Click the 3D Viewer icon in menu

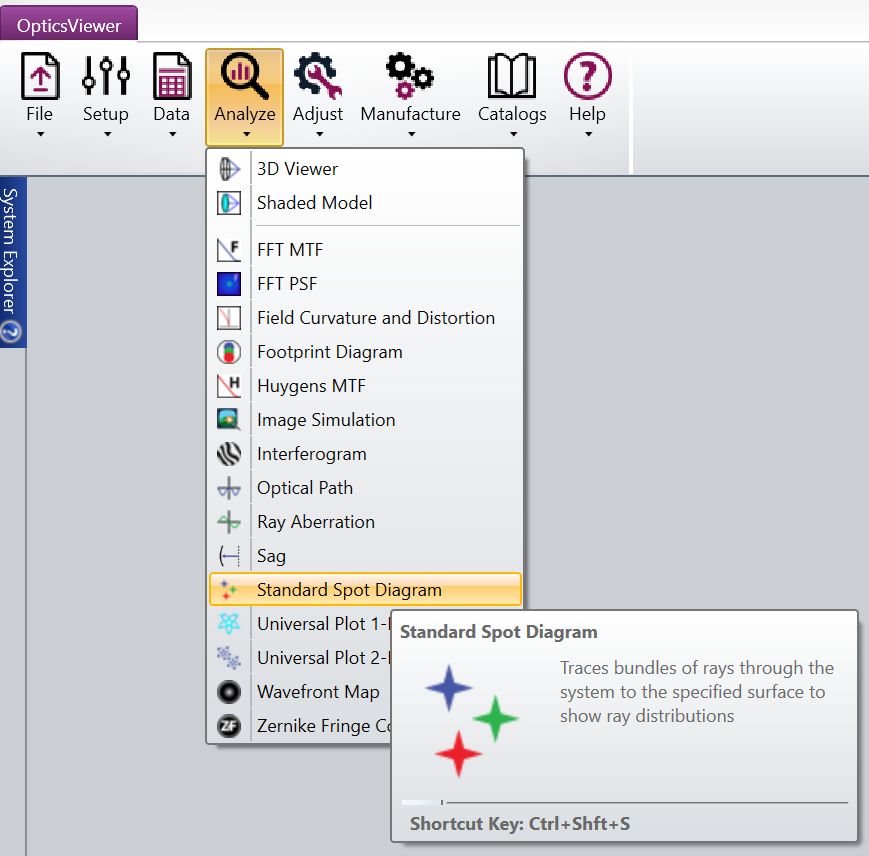[x=229, y=169]
